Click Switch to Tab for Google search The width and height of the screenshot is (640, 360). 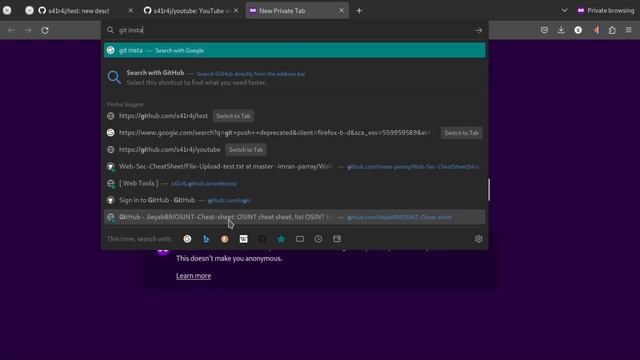click(x=461, y=133)
